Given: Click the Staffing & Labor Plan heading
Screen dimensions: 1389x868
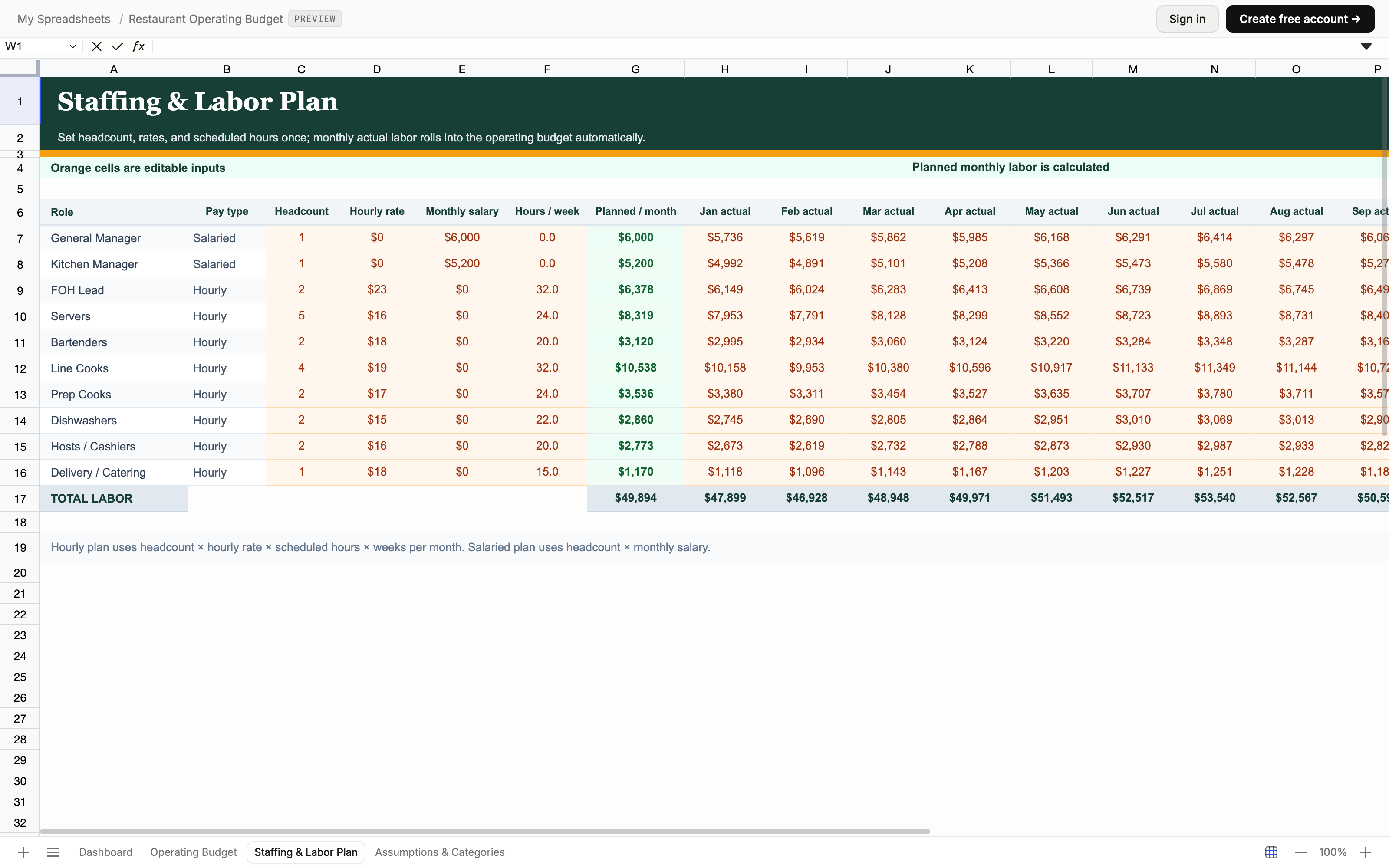Looking at the screenshot, I should (x=197, y=102).
